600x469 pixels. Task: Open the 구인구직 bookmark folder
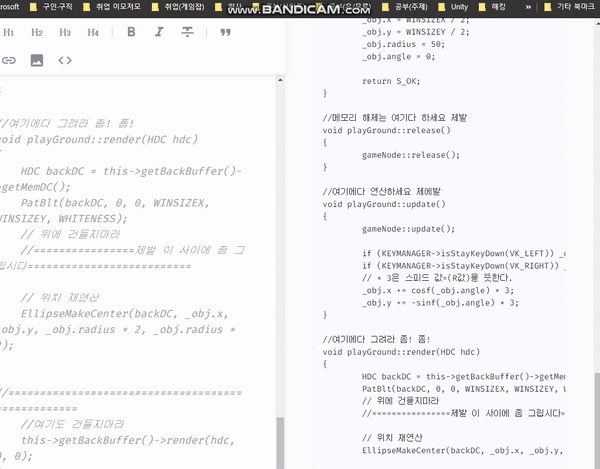point(51,7)
